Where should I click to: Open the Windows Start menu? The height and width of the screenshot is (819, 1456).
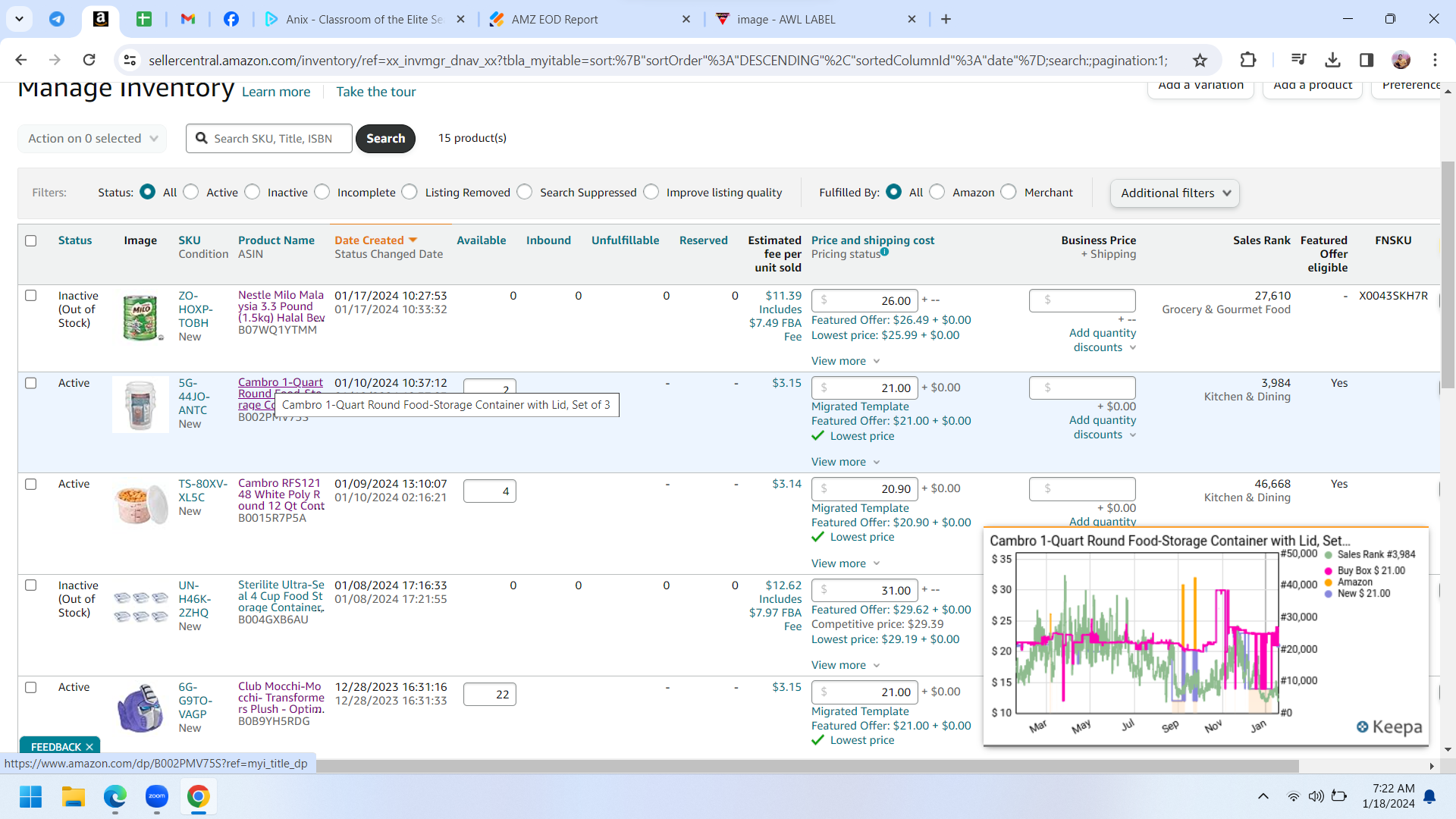[31, 796]
